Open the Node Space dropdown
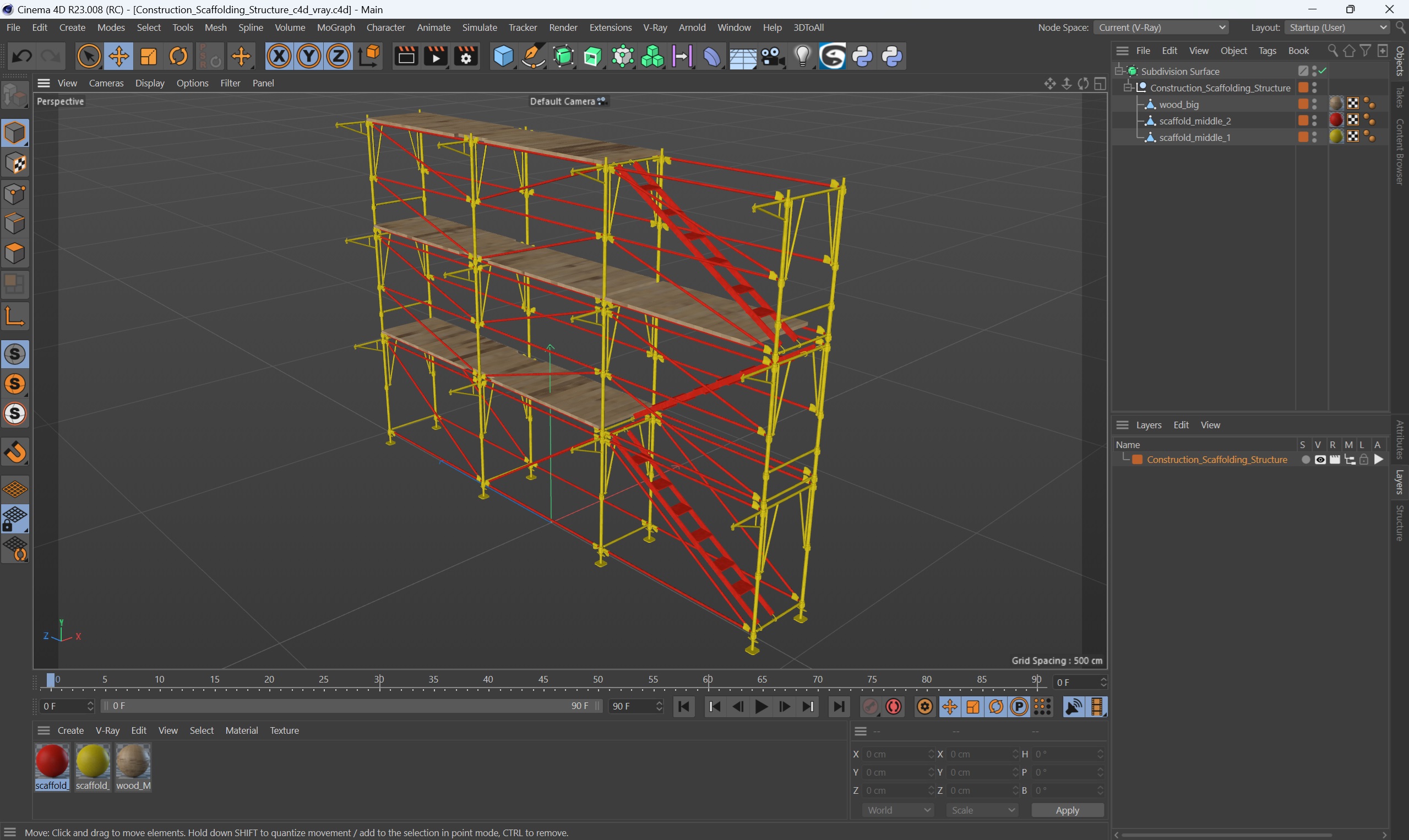This screenshot has width=1409, height=840. [1161, 27]
